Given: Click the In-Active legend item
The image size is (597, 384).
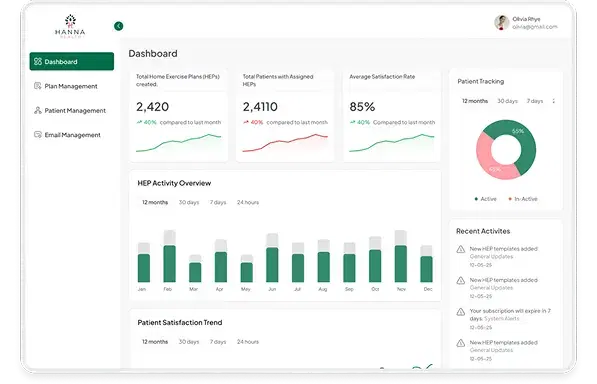Looking at the screenshot, I should pos(523,199).
